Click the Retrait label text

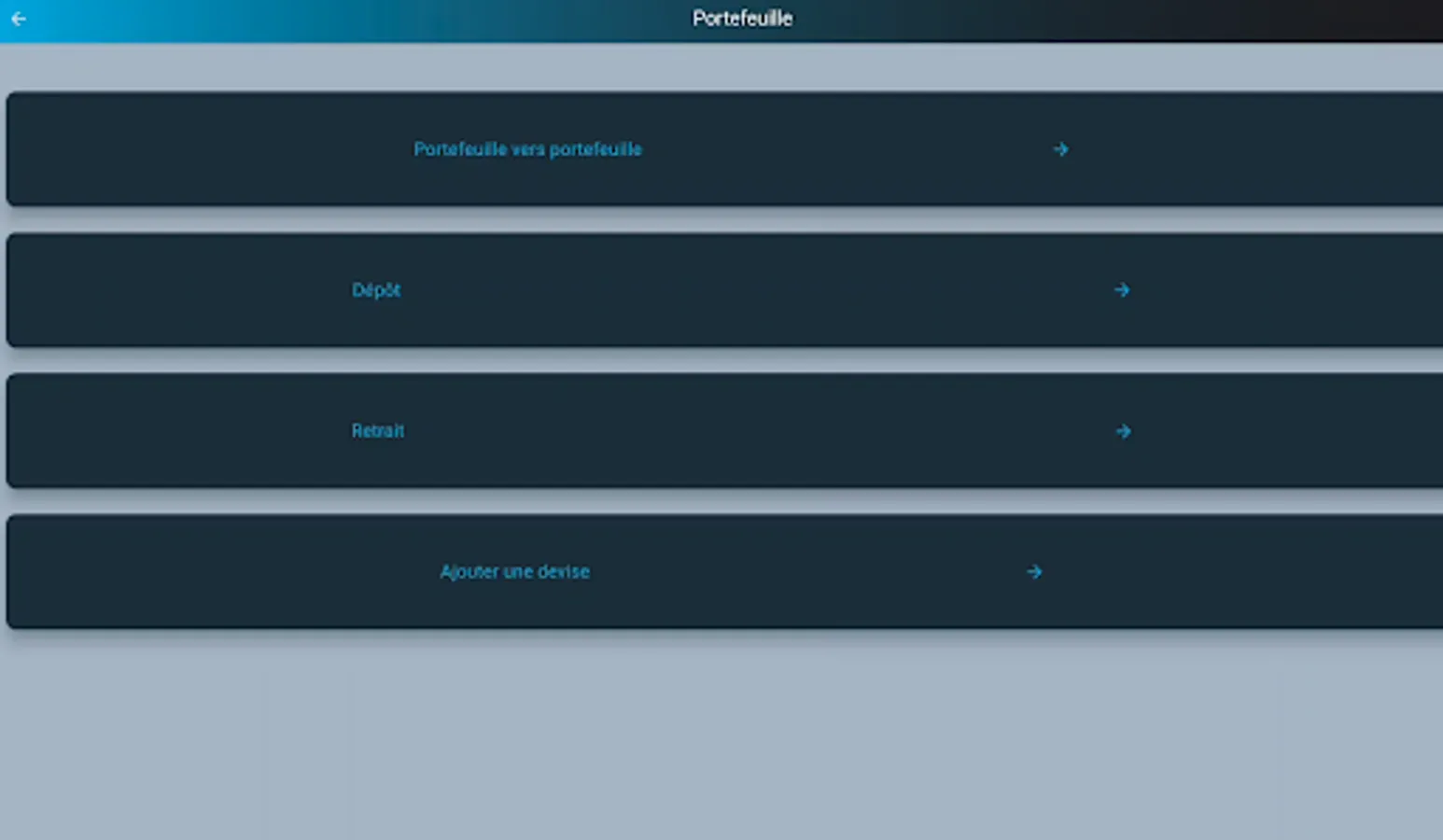pos(378,431)
